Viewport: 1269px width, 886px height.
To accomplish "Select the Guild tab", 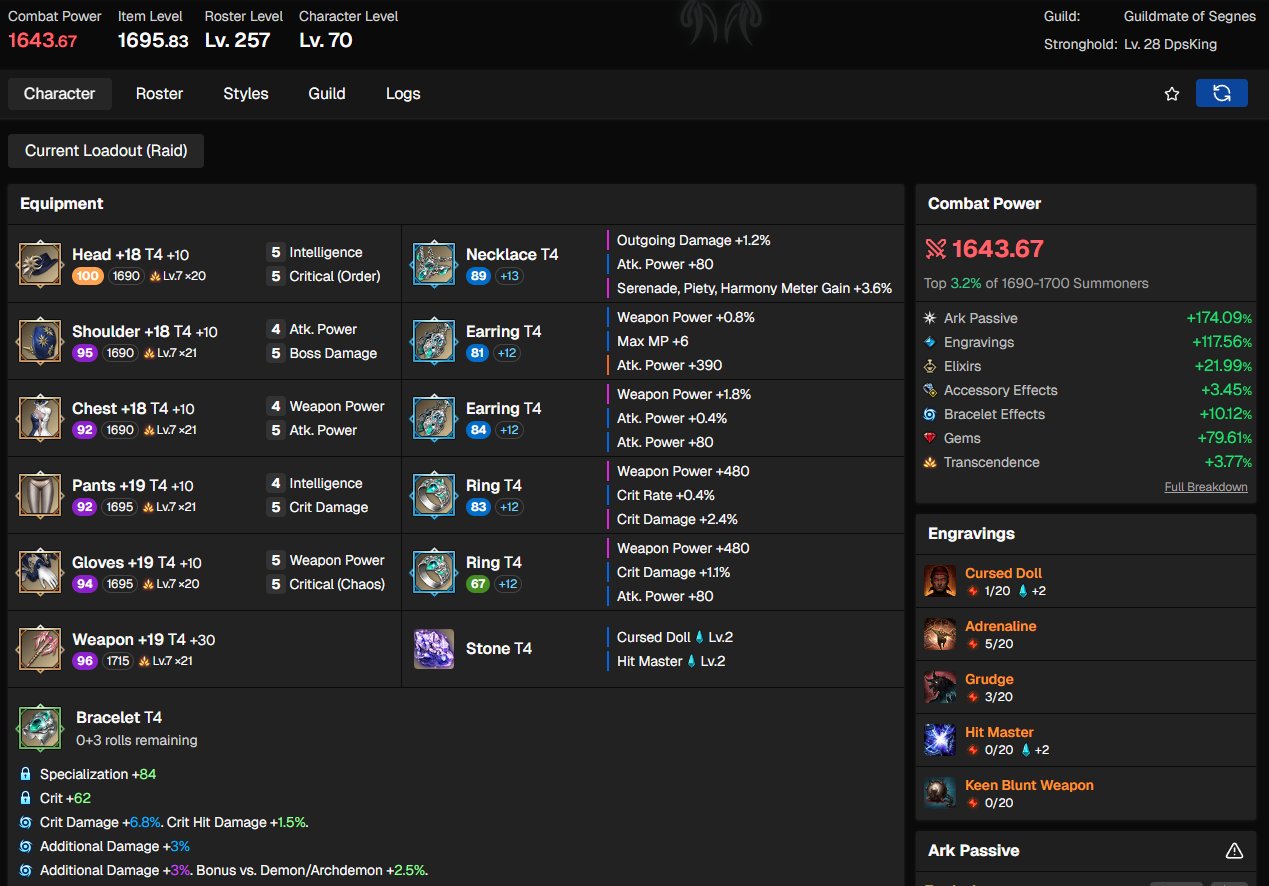I will pyautogui.click(x=326, y=94).
